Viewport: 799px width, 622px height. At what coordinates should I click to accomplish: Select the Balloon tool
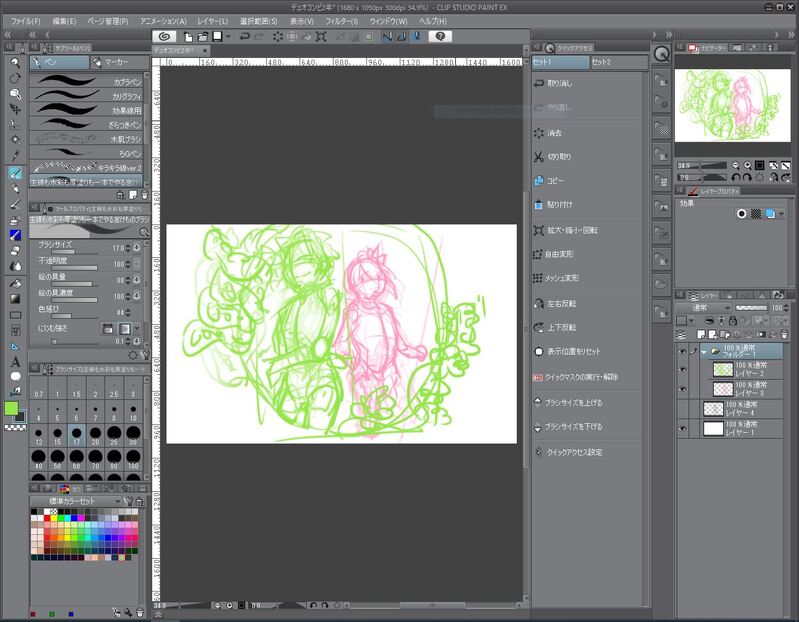pyautogui.click(x=15, y=376)
